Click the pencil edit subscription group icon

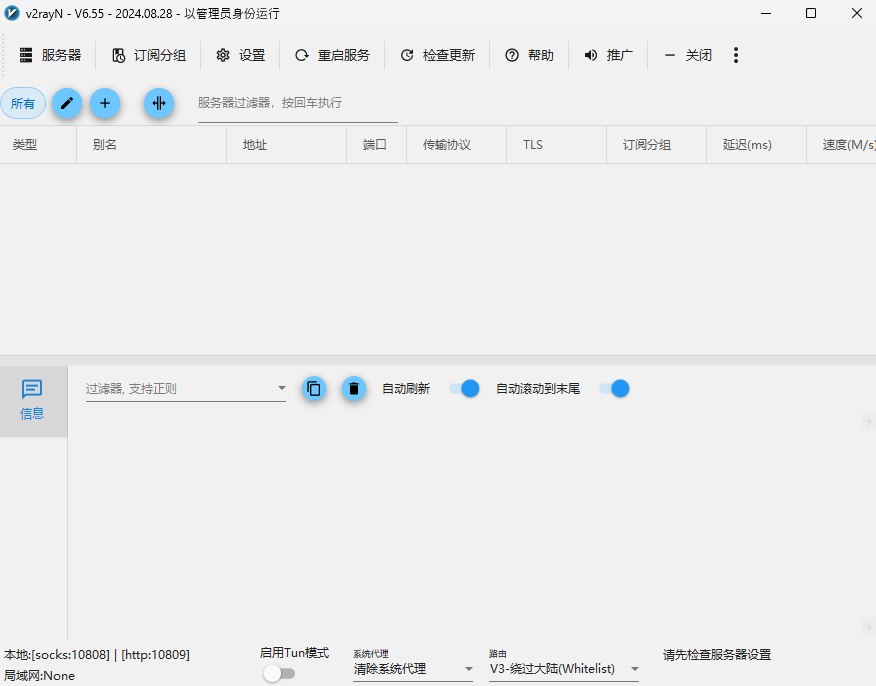(x=67, y=103)
